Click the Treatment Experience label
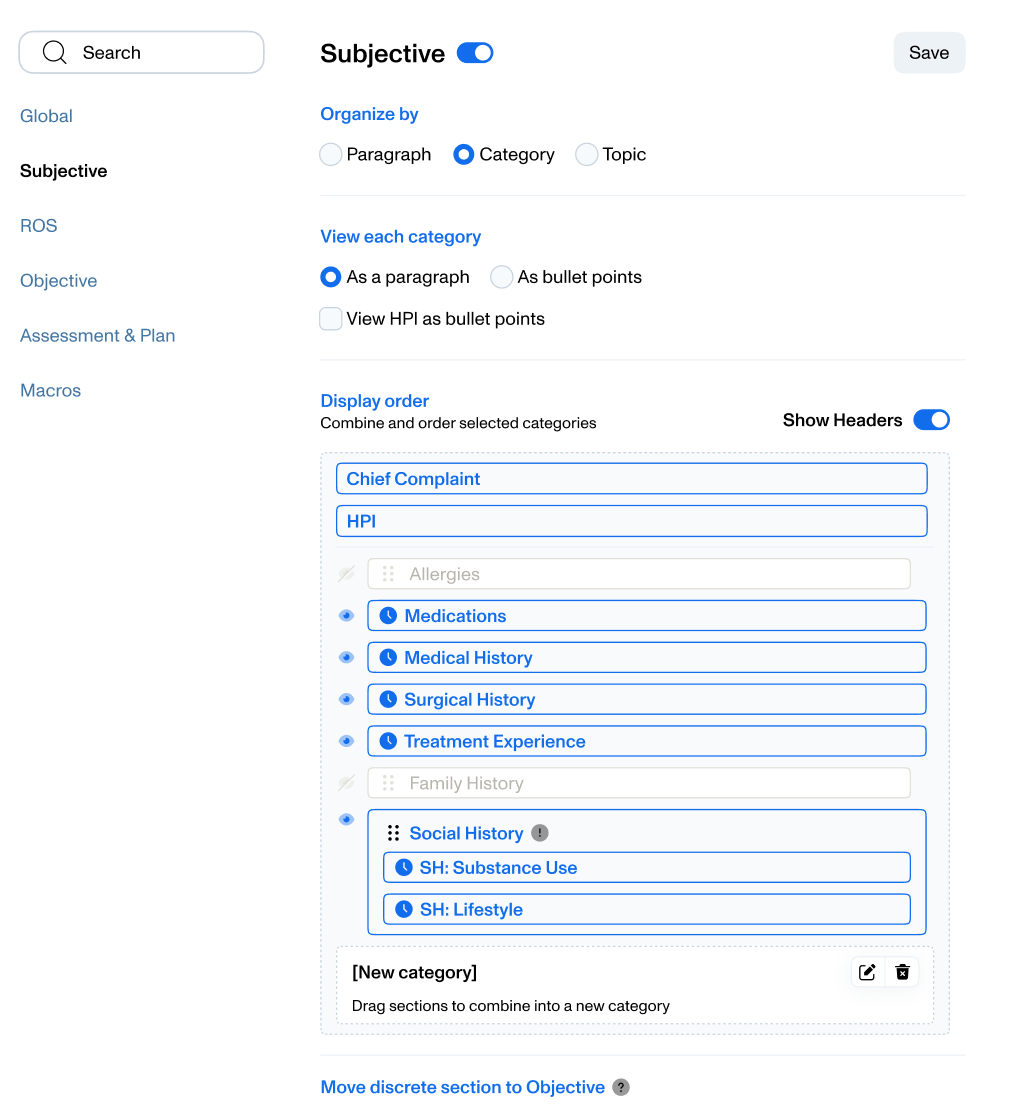The image size is (1028, 1109). tap(495, 741)
